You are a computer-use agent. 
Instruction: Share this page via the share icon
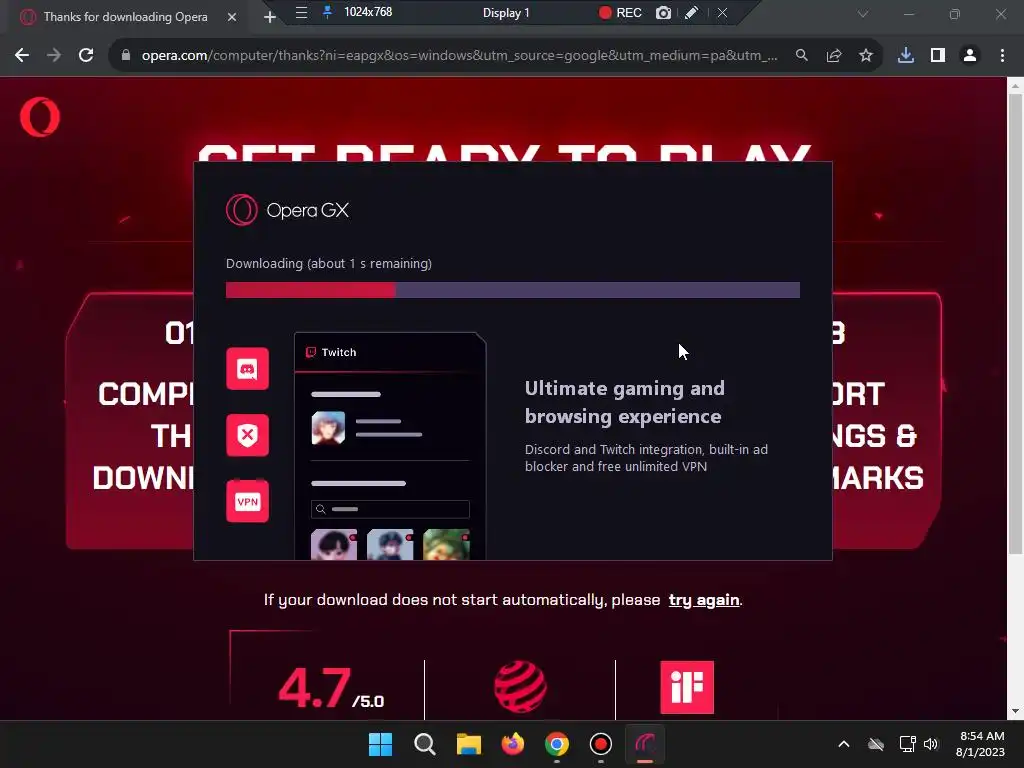click(833, 56)
